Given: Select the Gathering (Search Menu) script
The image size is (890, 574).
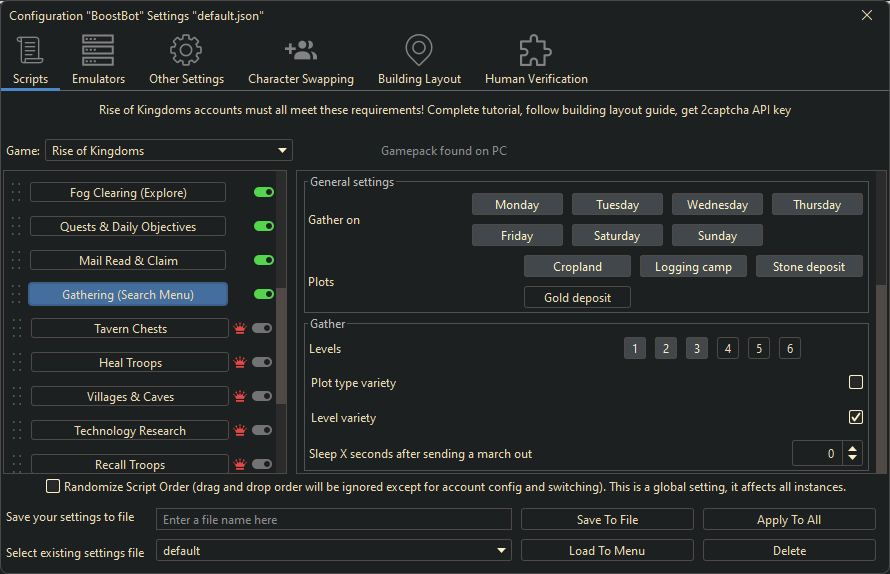Looking at the screenshot, I should pyautogui.click(x=128, y=295).
